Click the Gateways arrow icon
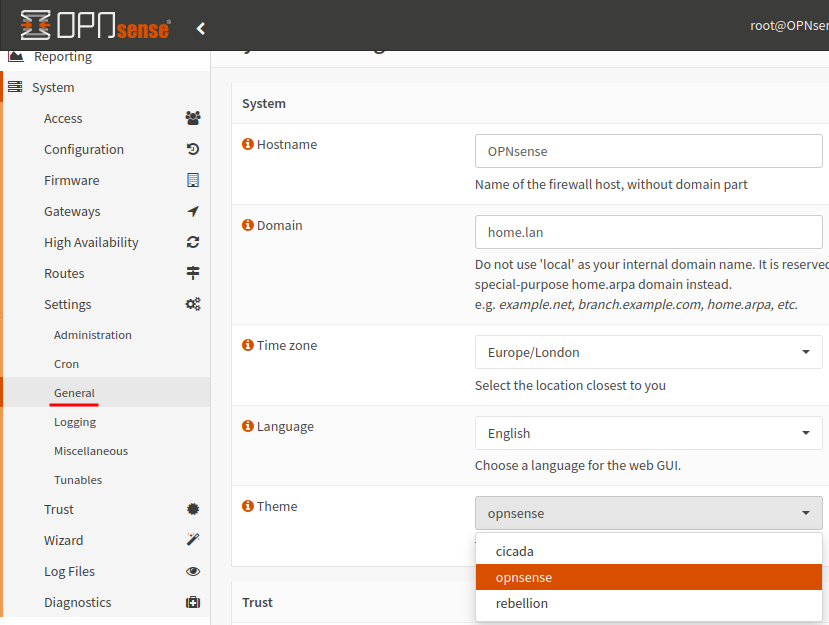This screenshot has width=829, height=625. click(193, 211)
